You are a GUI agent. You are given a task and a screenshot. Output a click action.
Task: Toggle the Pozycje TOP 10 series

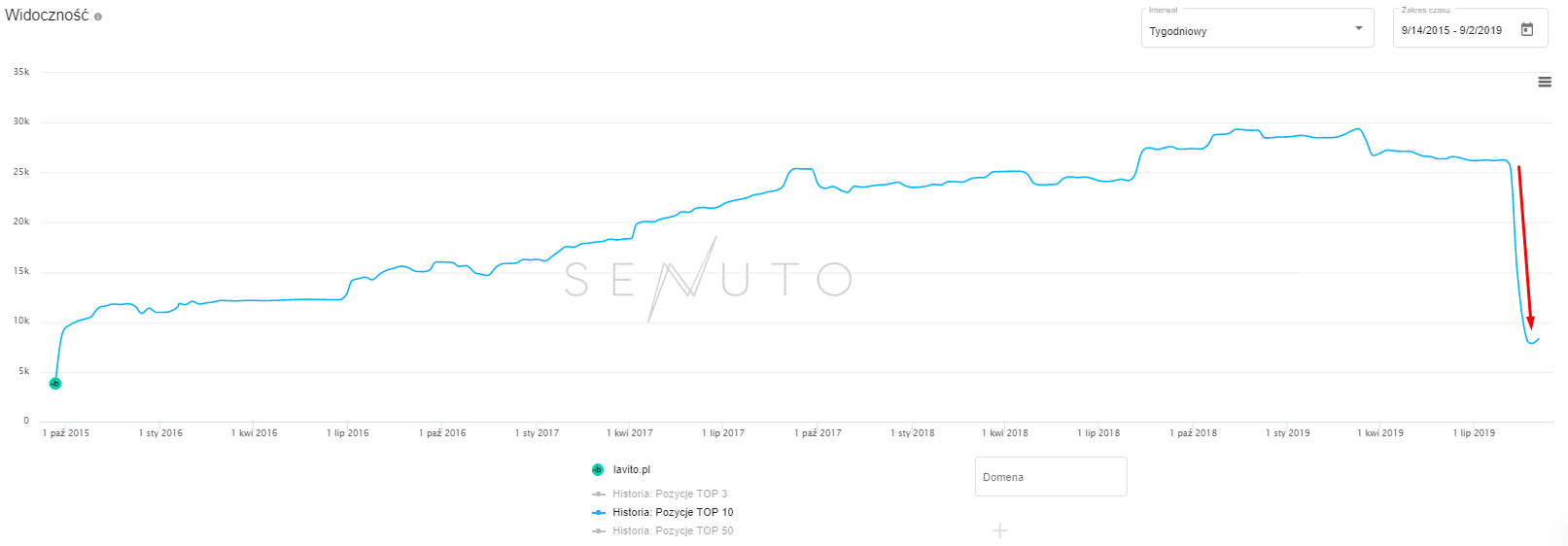coord(673,512)
